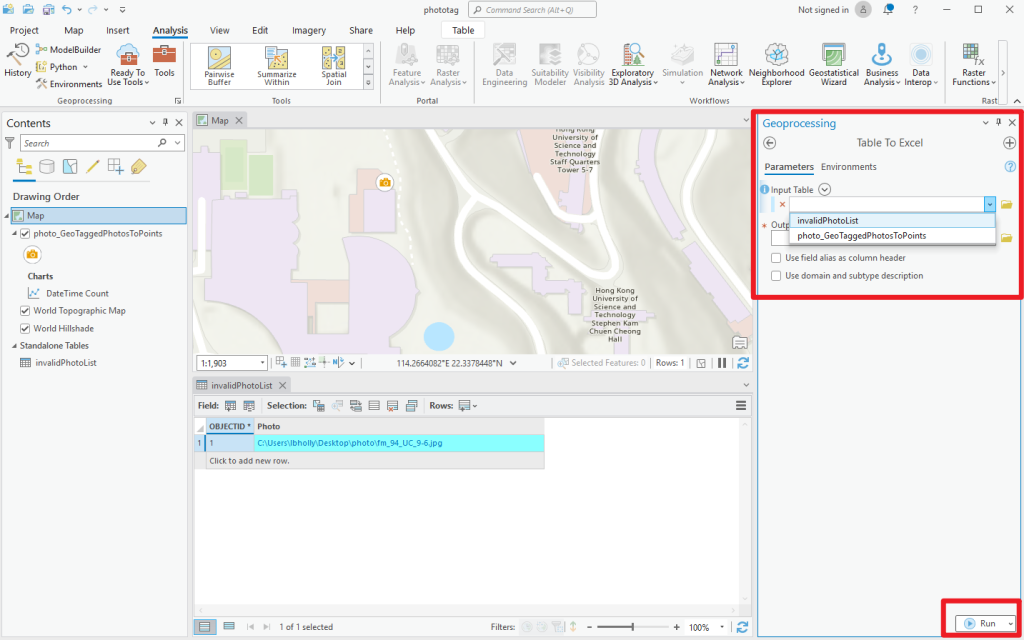Uncheck World Hillshade layer visibility

(x=25, y=328)
